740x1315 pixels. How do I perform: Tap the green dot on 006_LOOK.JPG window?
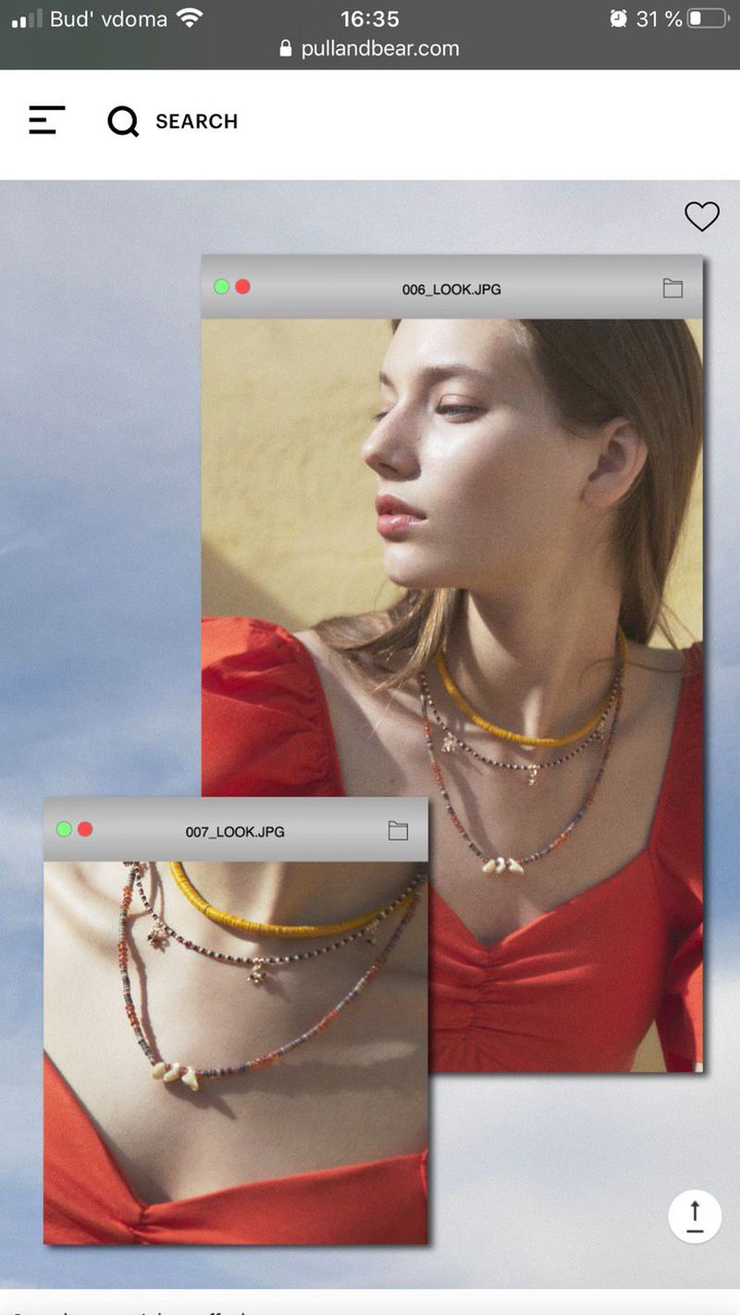pyautogui.click(x=221, y=287)
